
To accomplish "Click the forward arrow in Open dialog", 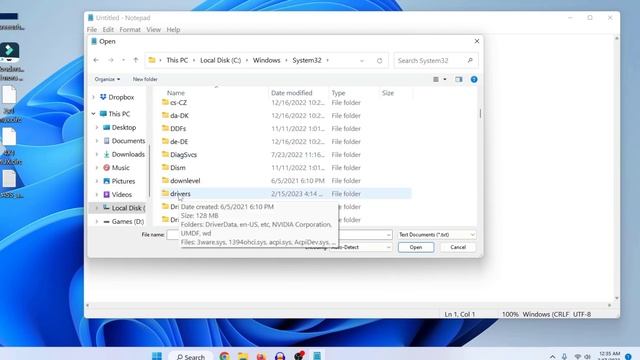I will [x=111, y=60].
